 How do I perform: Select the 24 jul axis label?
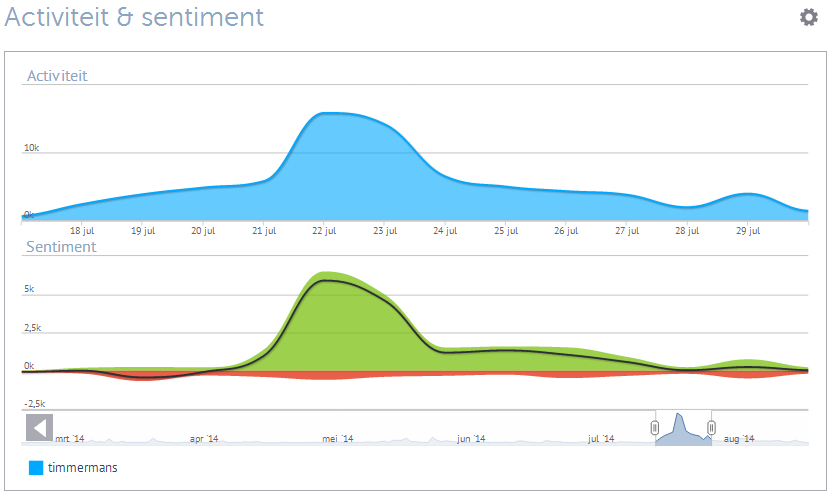click(445, 231)
